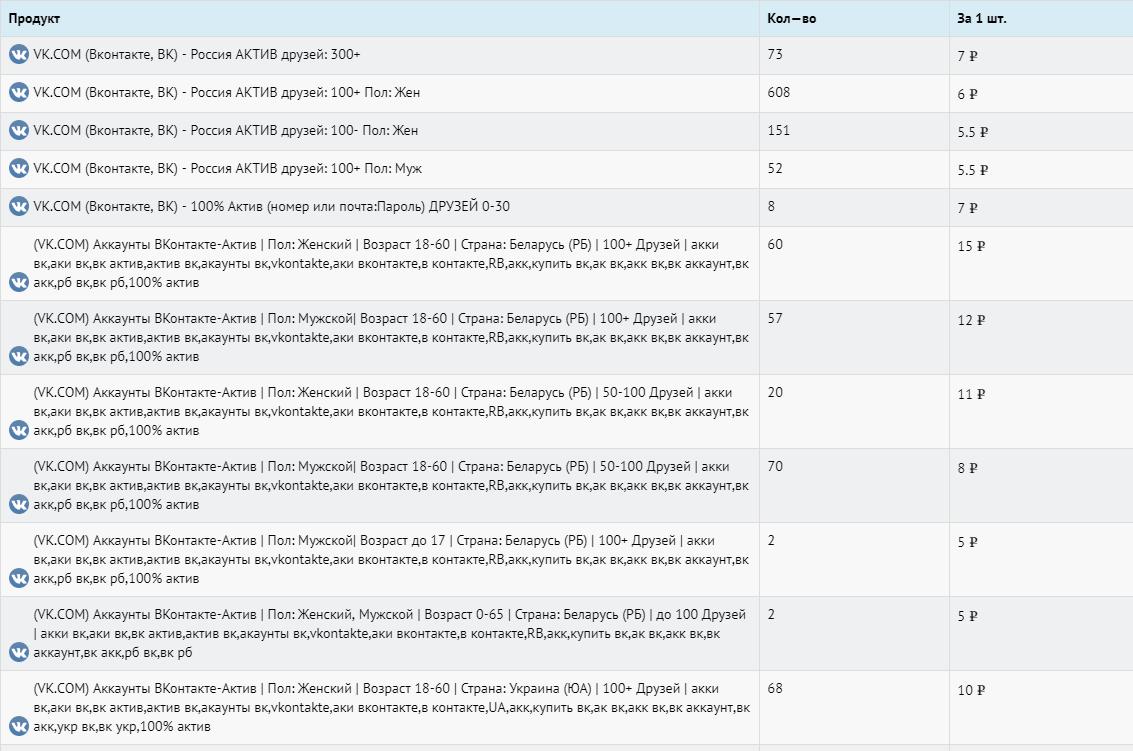Select quantity value '151'
This screenshot has width=1133, height=751.
click(x=779, y=130)
